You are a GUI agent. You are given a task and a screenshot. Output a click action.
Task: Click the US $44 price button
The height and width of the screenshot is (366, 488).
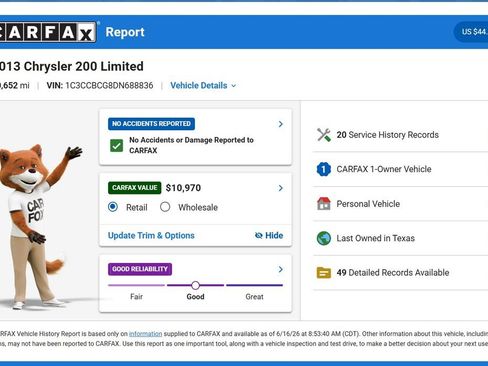point(471,32)
